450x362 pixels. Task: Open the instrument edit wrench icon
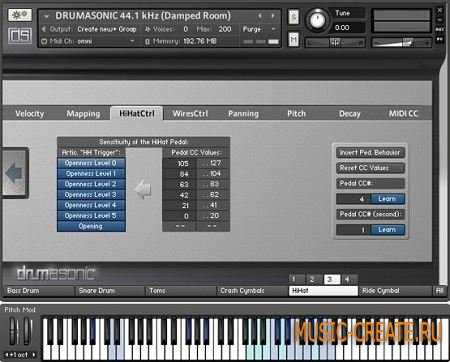[x=20, y=15]
